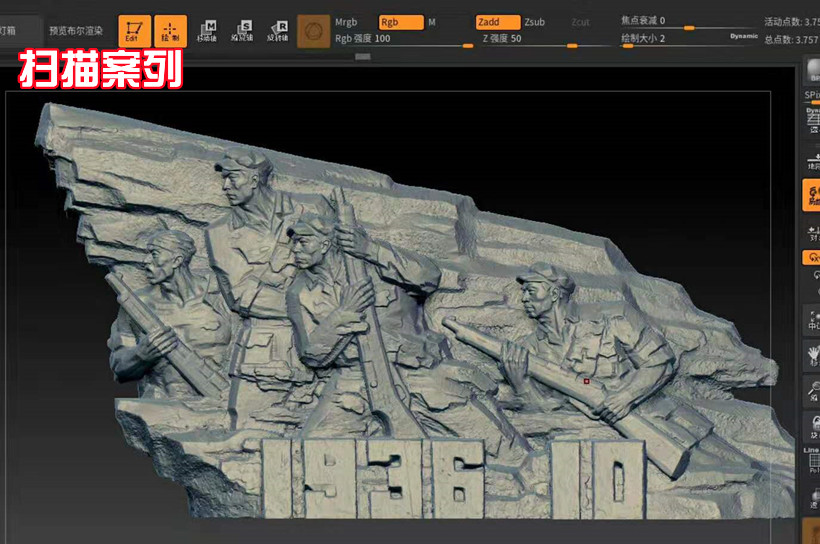Select the Move tool

pyautogui.click(x=210, y=30)
